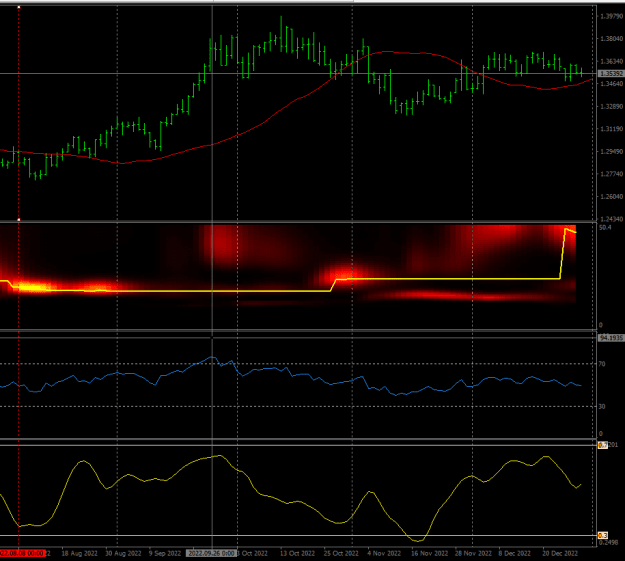Select the bottom anchor point of red vertical line
625x561 pixels.
(x=19, y=220)
